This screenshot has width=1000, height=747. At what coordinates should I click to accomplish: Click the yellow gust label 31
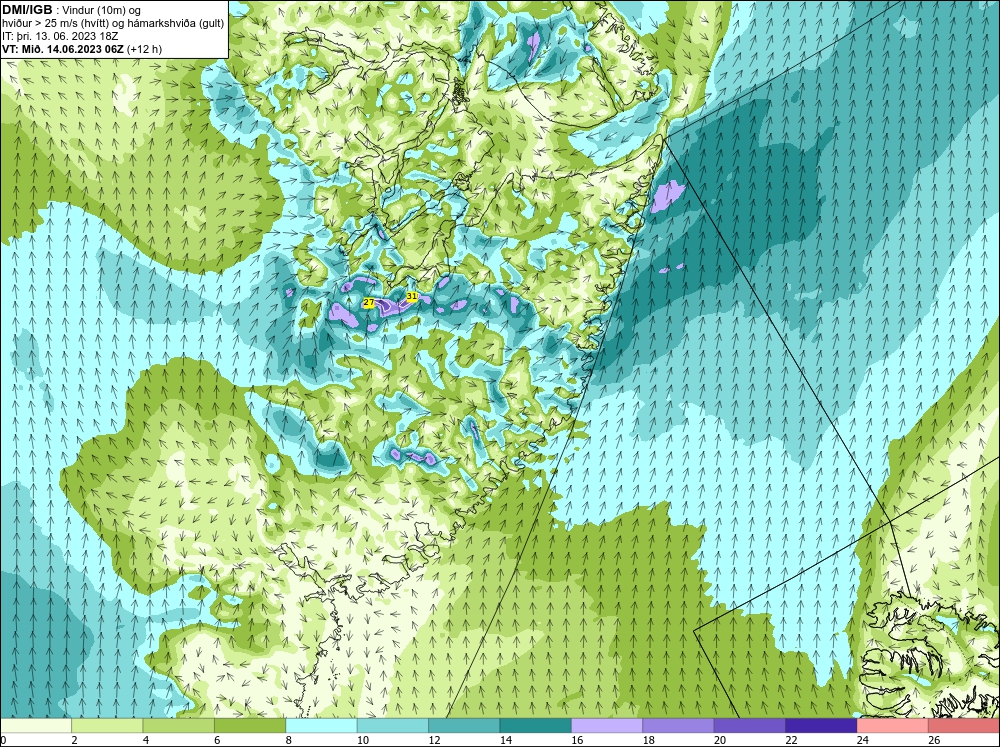click(411, 297)
